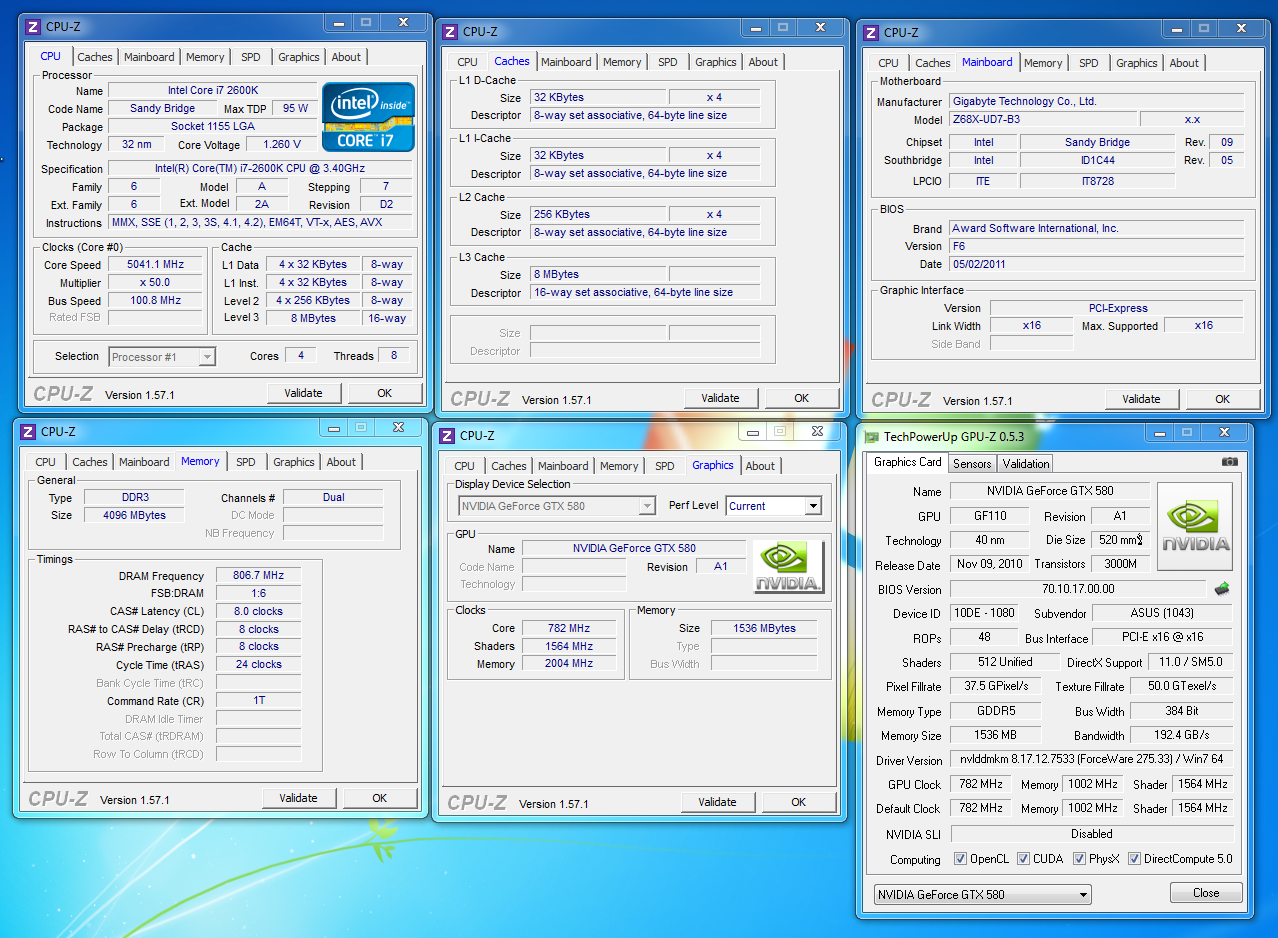
Task: Click the GPU-Z Bandwidth value 192.4 GB/s
Action: click(1182, 736)
